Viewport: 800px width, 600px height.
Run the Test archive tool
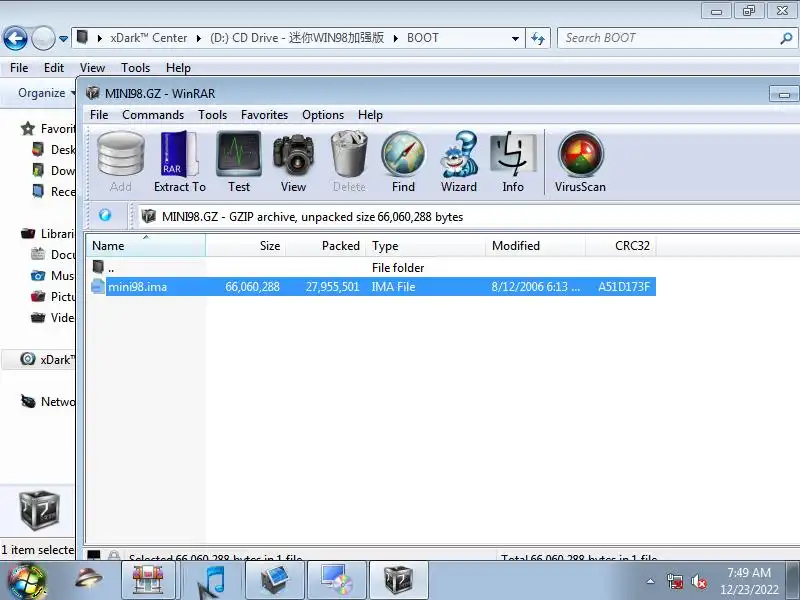click(239, 162)
